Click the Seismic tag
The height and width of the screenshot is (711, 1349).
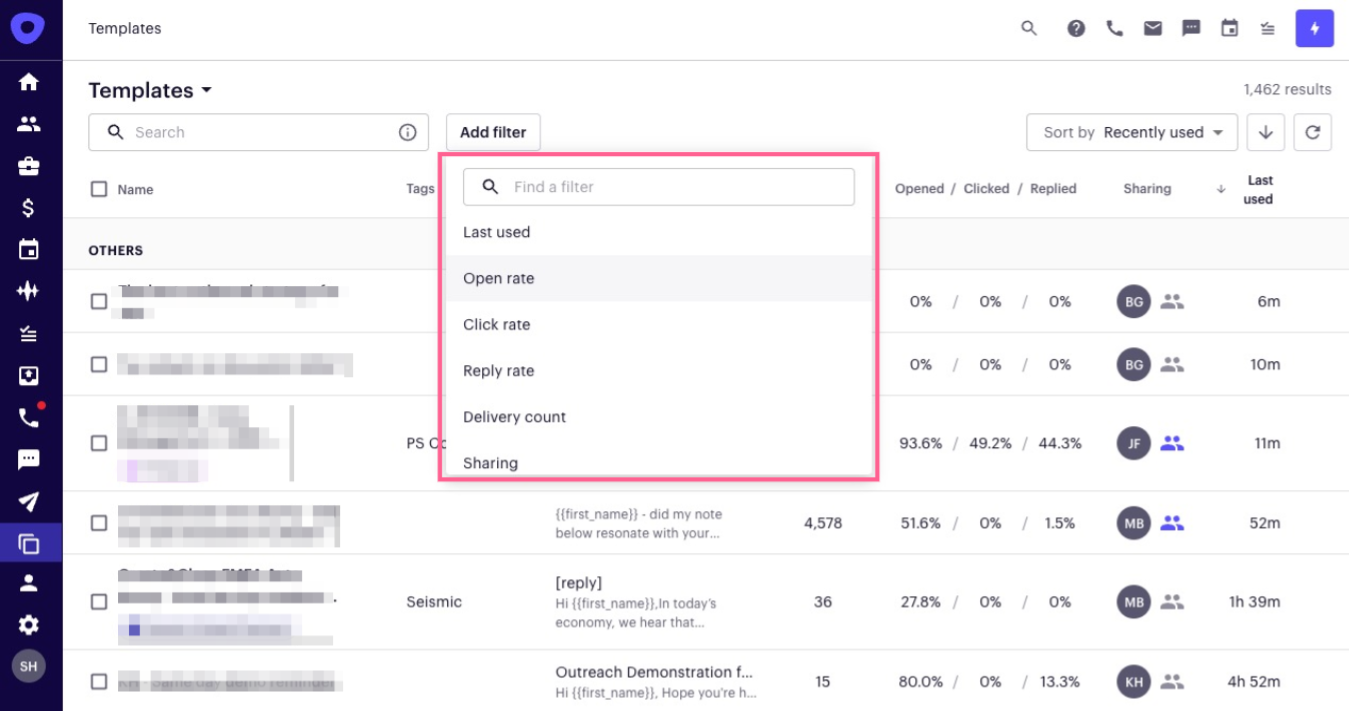[434, 602]
